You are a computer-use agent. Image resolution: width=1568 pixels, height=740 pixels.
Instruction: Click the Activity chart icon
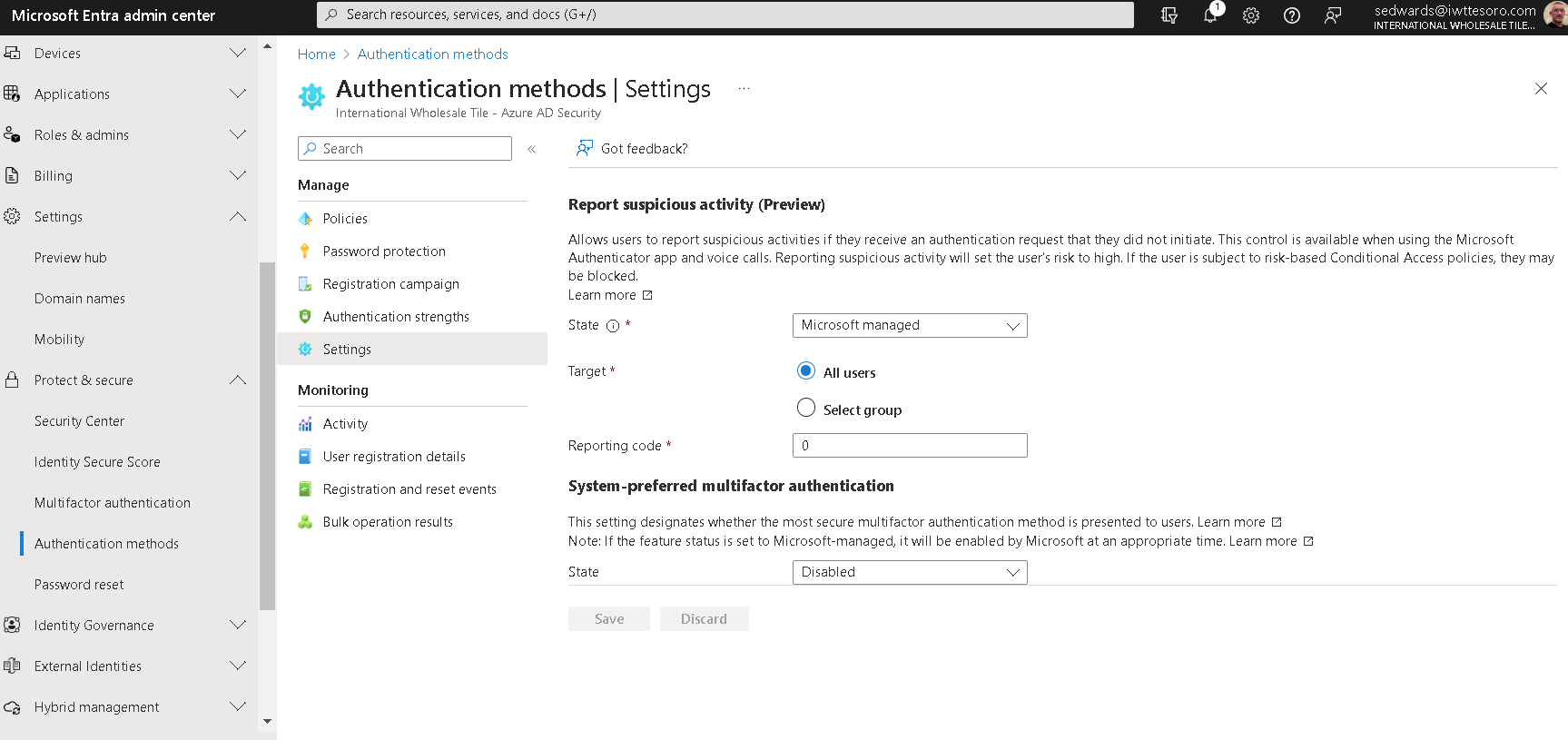point(306,424)
